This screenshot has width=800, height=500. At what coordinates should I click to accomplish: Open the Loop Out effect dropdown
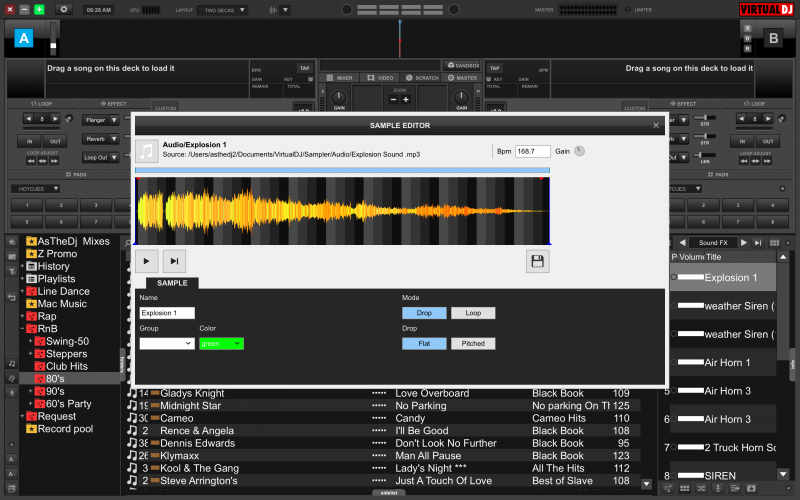click(101, 158)
